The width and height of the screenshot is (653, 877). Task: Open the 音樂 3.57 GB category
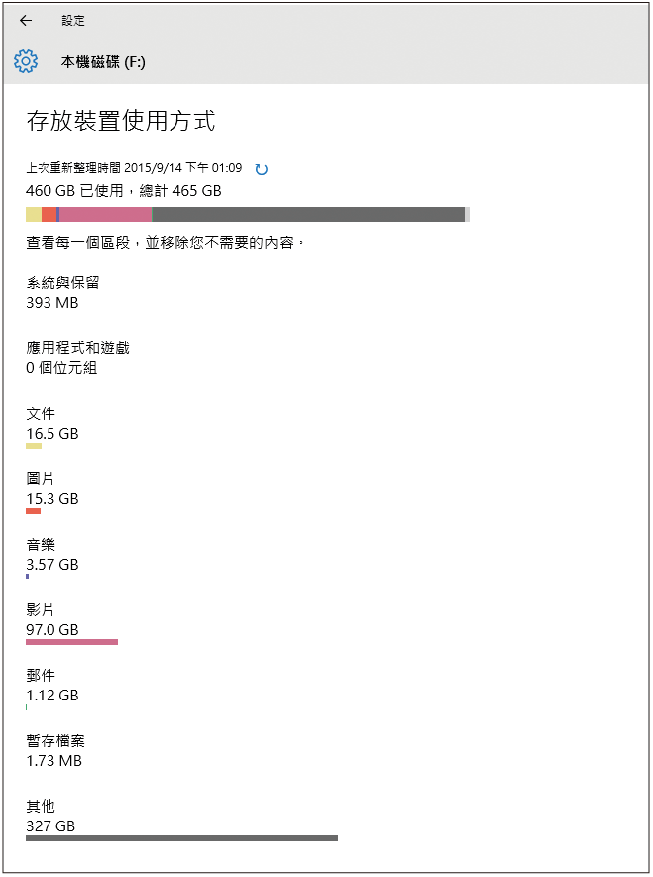[x=52, y=555]
